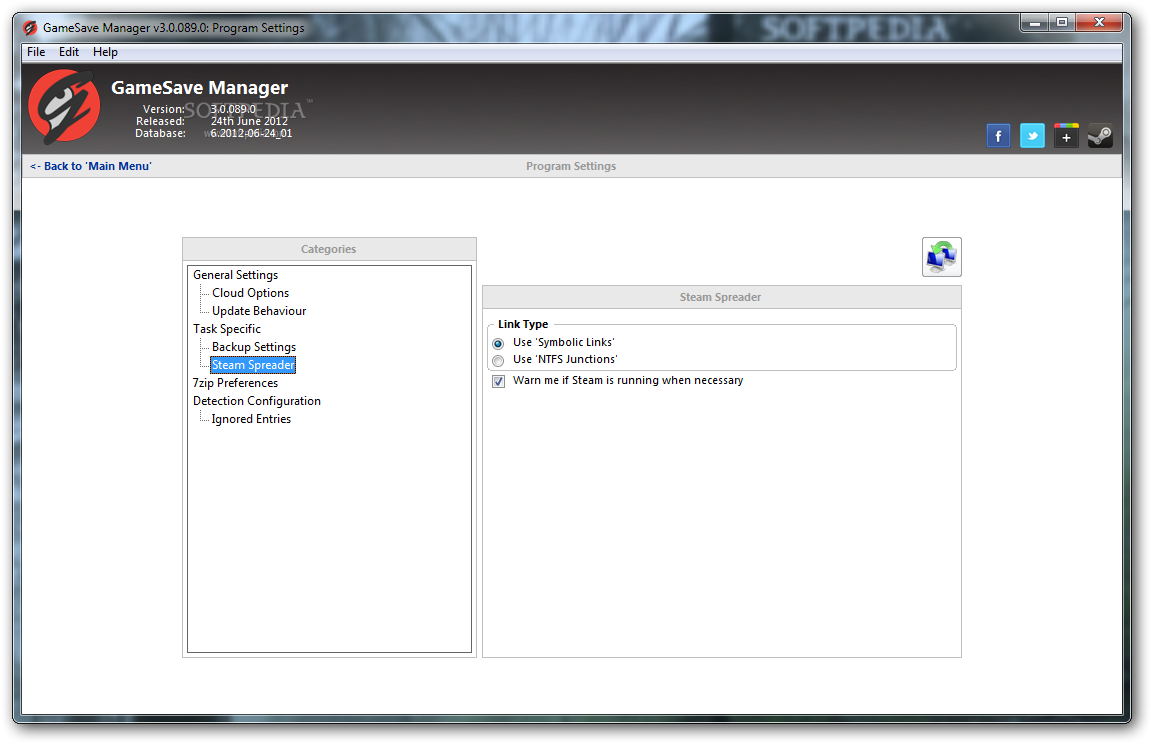Click the database value 6.2012-06-24_01

[251, 133]
